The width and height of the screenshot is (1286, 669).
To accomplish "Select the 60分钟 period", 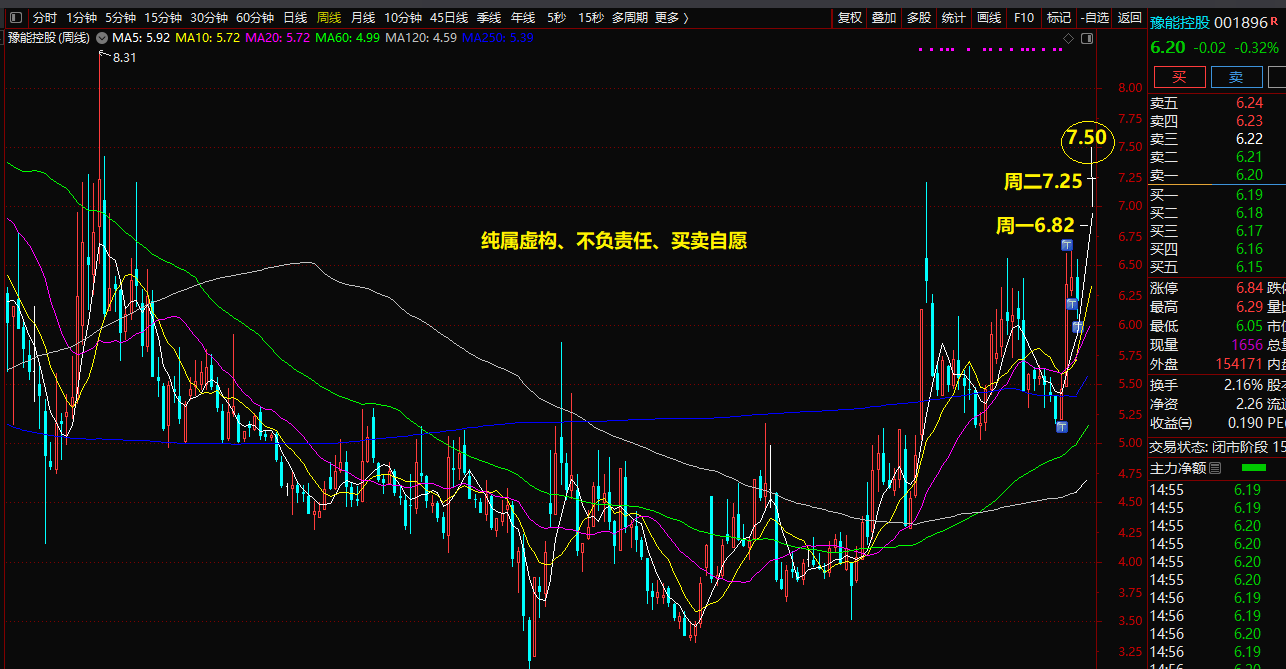I will click(x=255, y=17).
